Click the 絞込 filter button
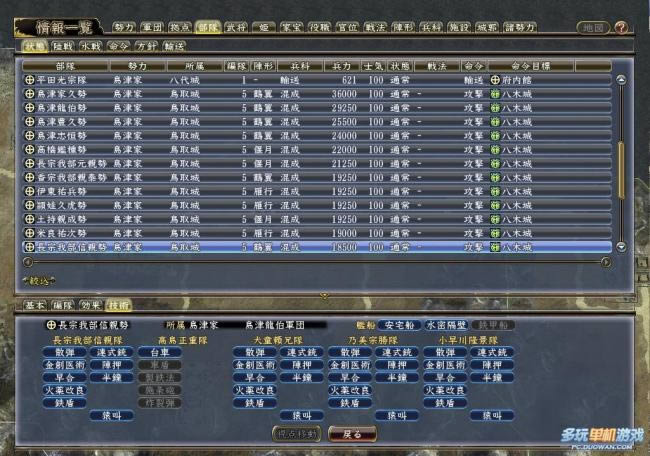The image size is (650, 456). coord(39,281)
